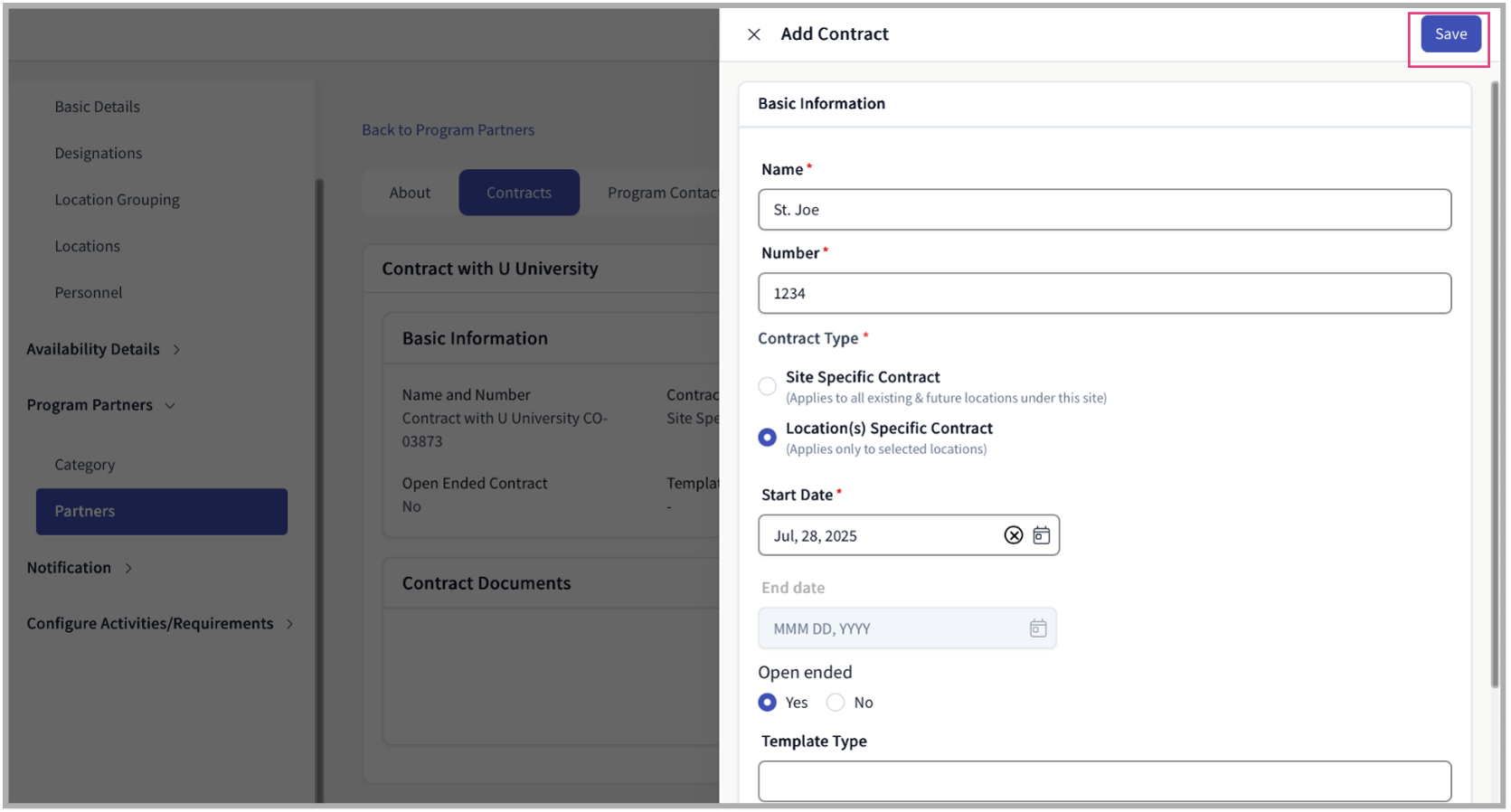Open the Contracts tab

519,193
